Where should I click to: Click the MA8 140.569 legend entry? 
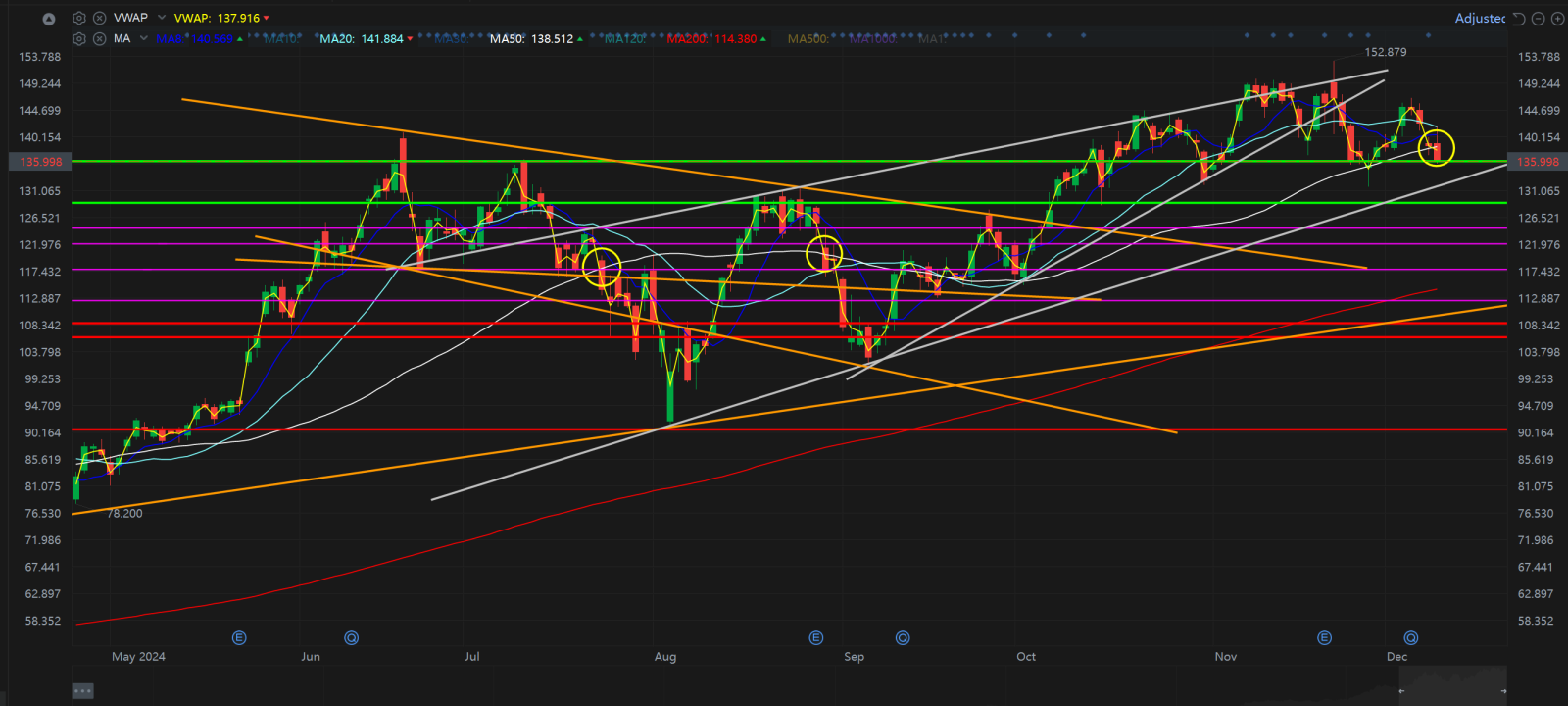click(200, 39)
